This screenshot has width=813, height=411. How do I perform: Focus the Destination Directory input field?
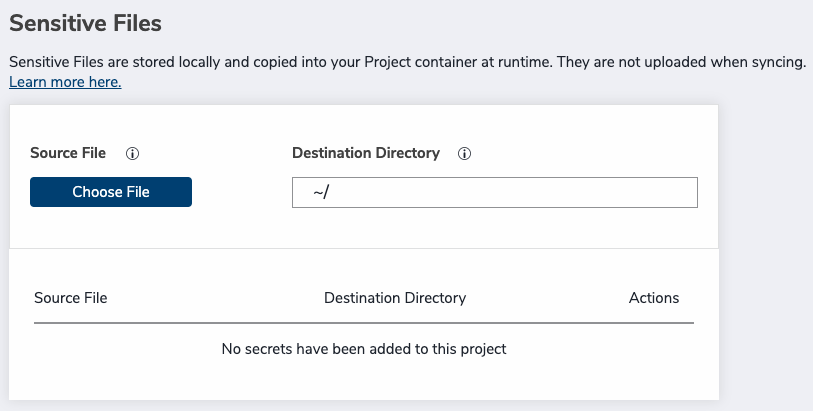[x=494, y=192]
